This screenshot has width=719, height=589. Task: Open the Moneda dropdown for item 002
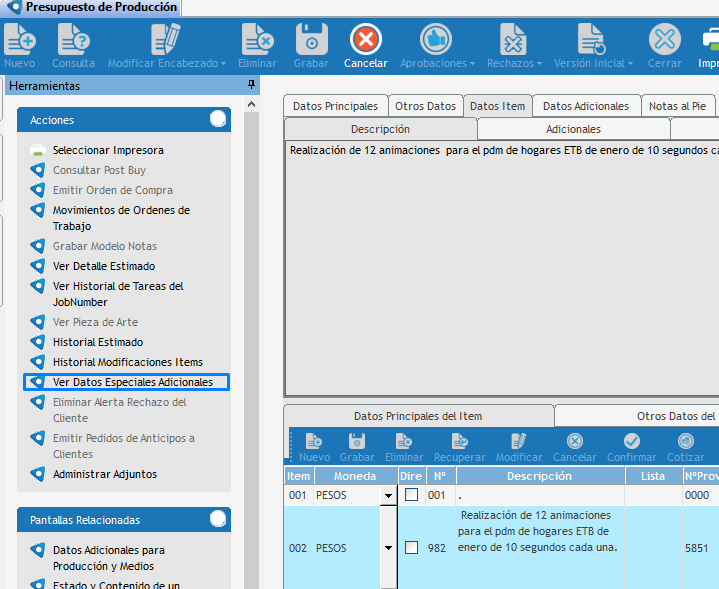(x=387, y=548)
